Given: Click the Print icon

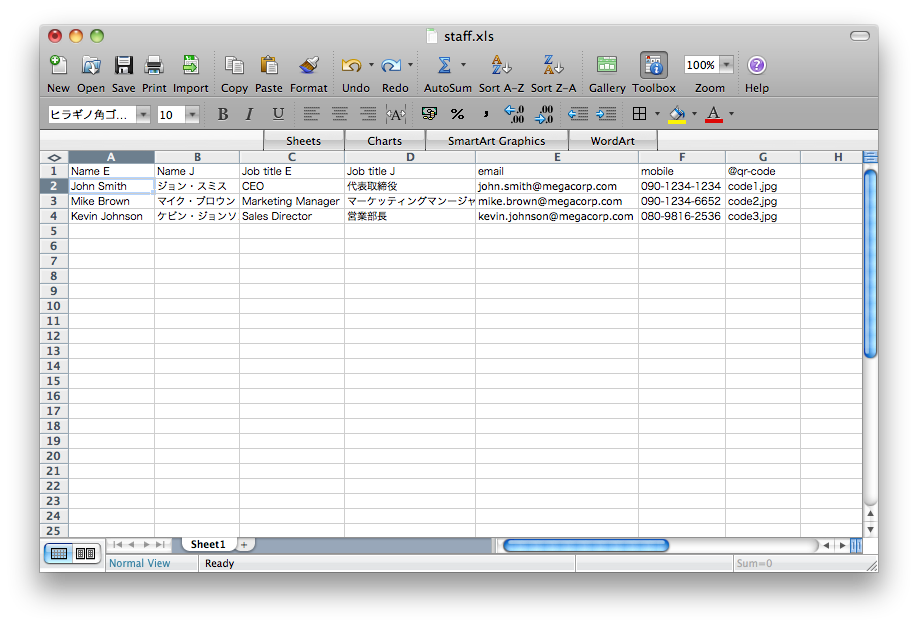Looking at the screenshot, I should tap(154, 66).
